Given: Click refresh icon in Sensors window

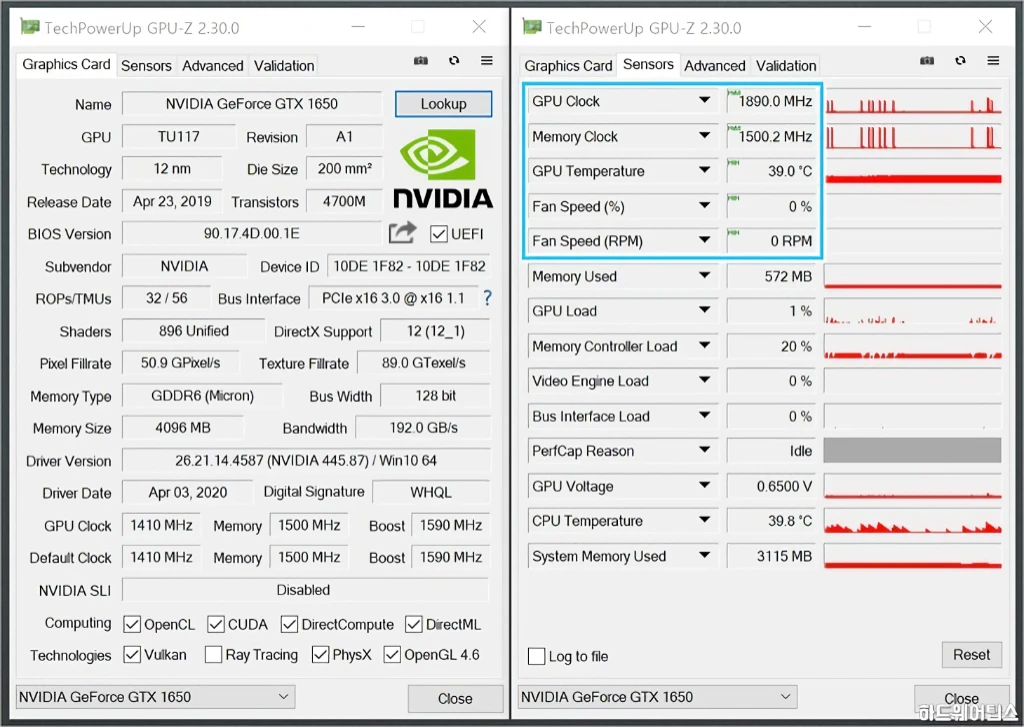Looking at the screenshot, I should coord(960,61).
